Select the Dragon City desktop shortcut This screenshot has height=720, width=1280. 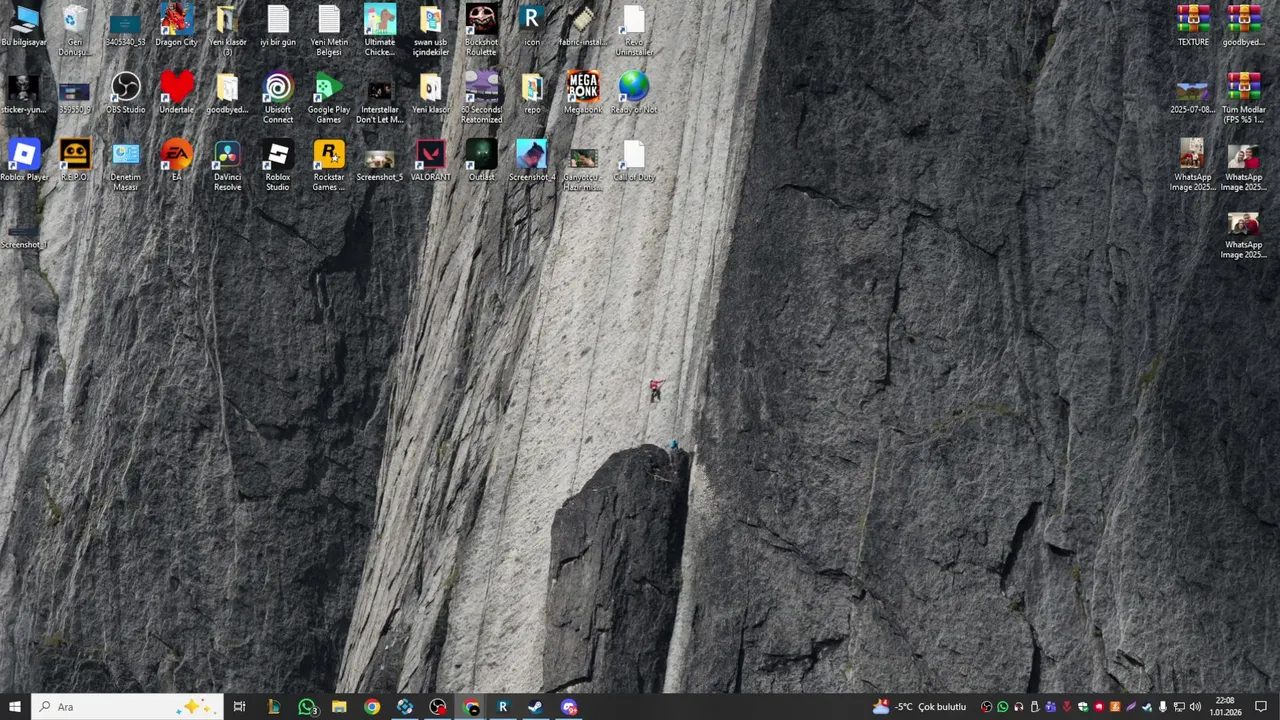(176, 26)
